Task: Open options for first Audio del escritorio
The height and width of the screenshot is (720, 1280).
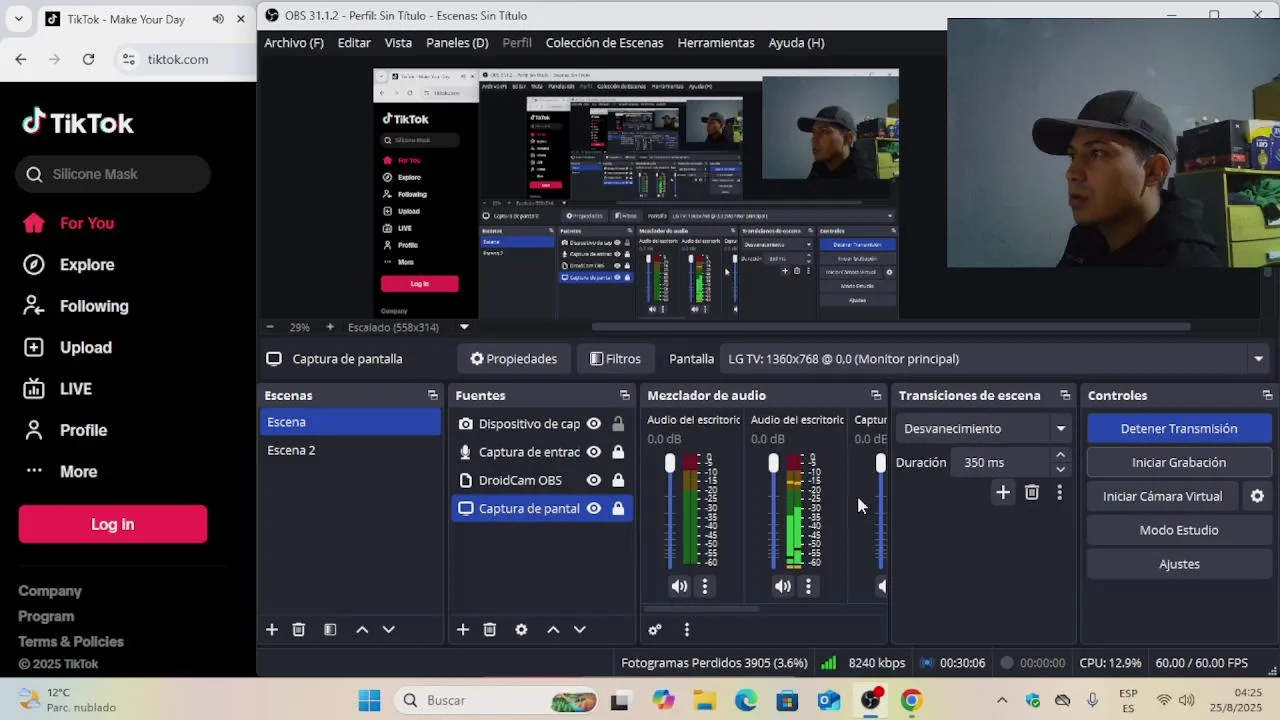Action: [x=705, y=587]
